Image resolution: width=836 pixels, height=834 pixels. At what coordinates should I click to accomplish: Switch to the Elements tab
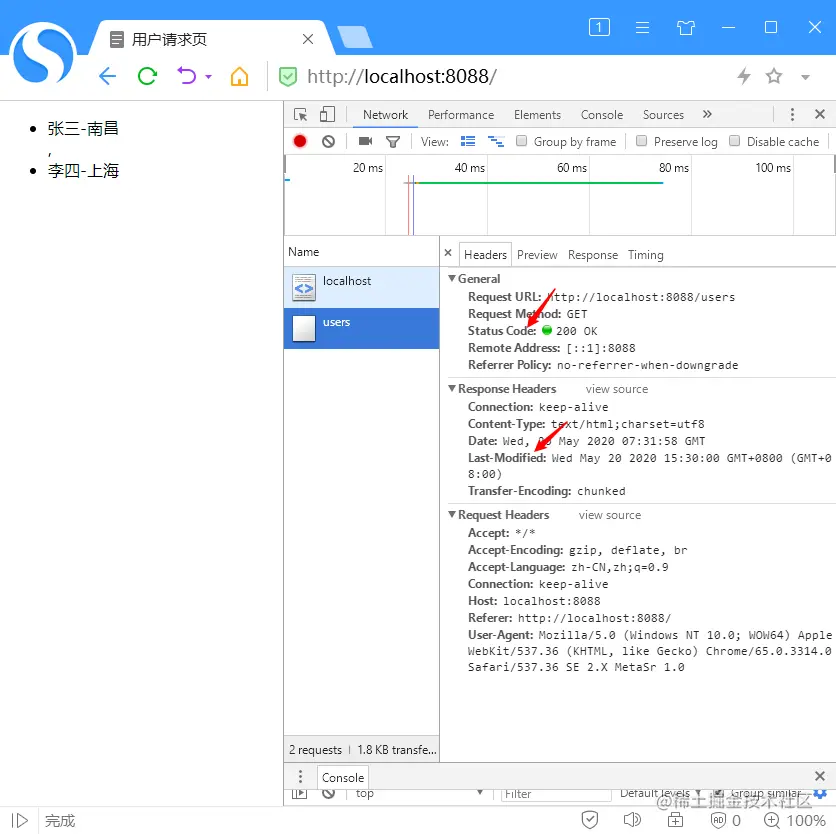537,115
